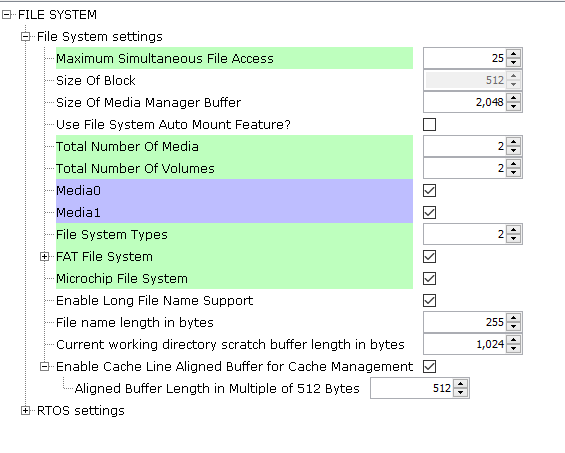Turn off Enable Long File Name Support
Image resolution: width=565 pixels, height=453 pixels.
[x=430, y=301]
